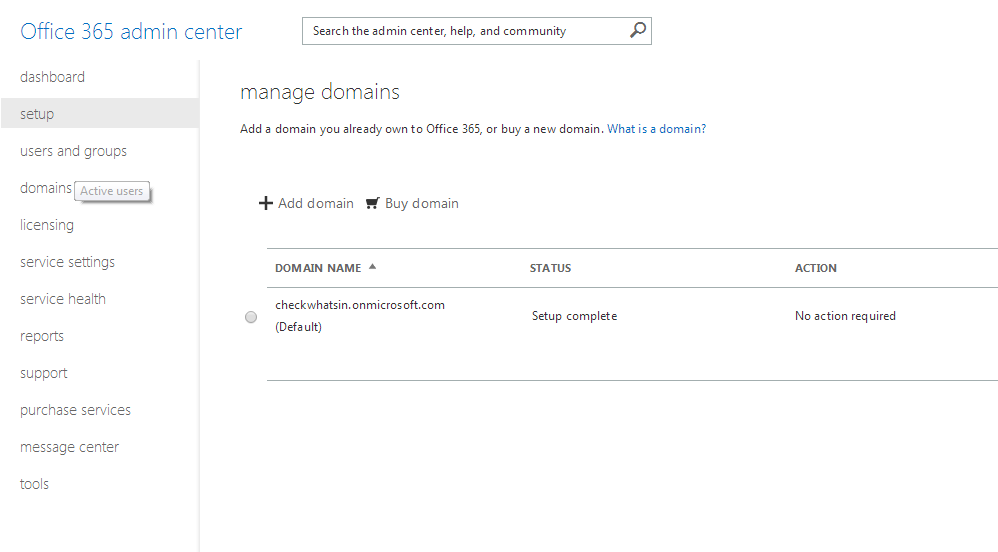Click the Office 365 admin center title

point(131,31)
